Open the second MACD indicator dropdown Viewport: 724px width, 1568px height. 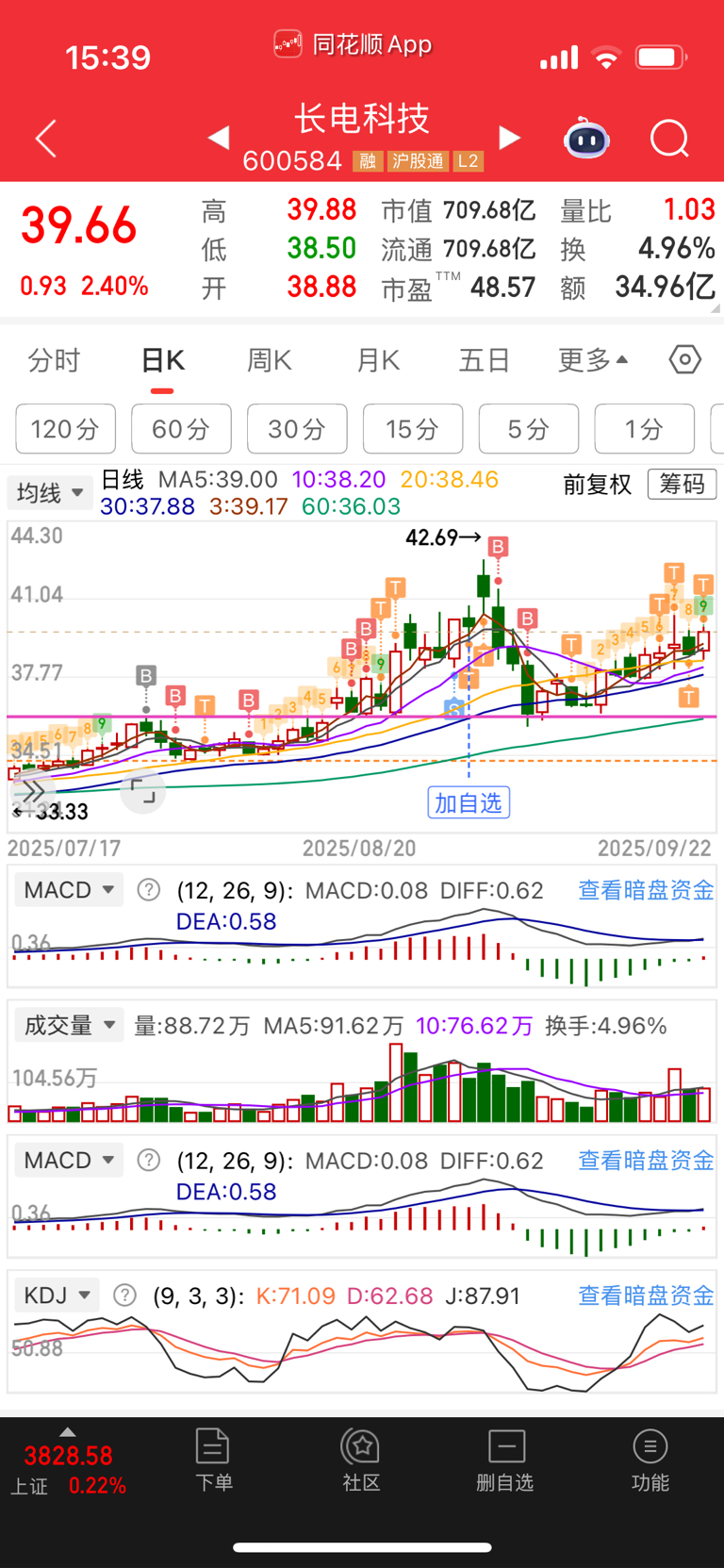coord(69,1160)
